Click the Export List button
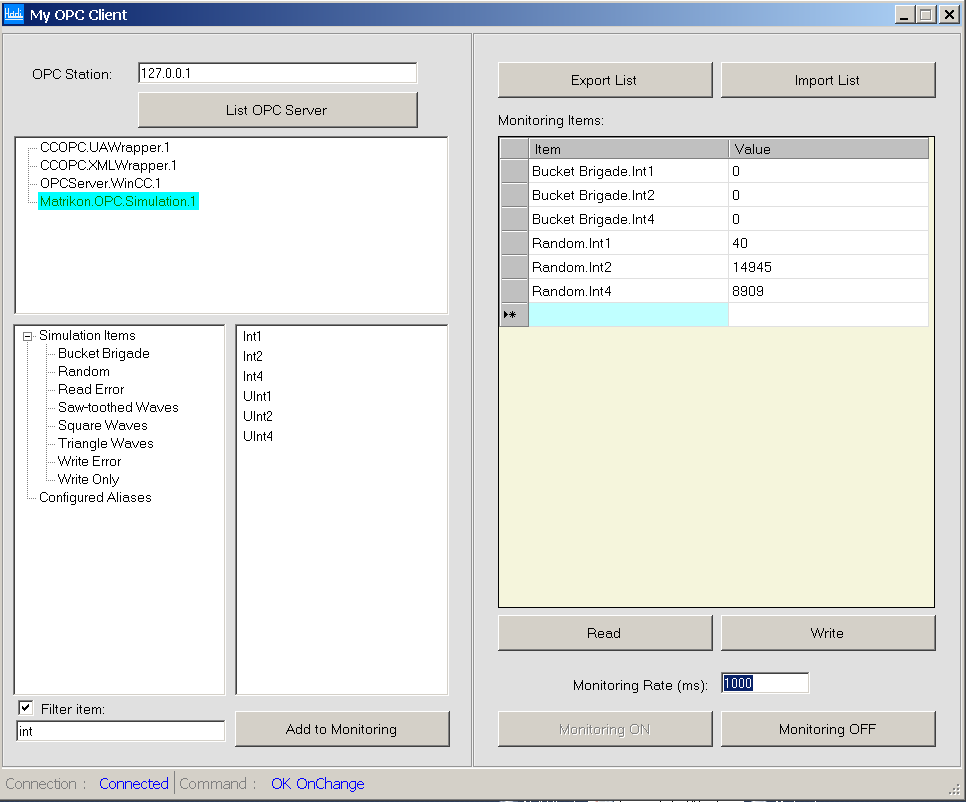The height and width of the screenshot is (802, 966). 605,79
